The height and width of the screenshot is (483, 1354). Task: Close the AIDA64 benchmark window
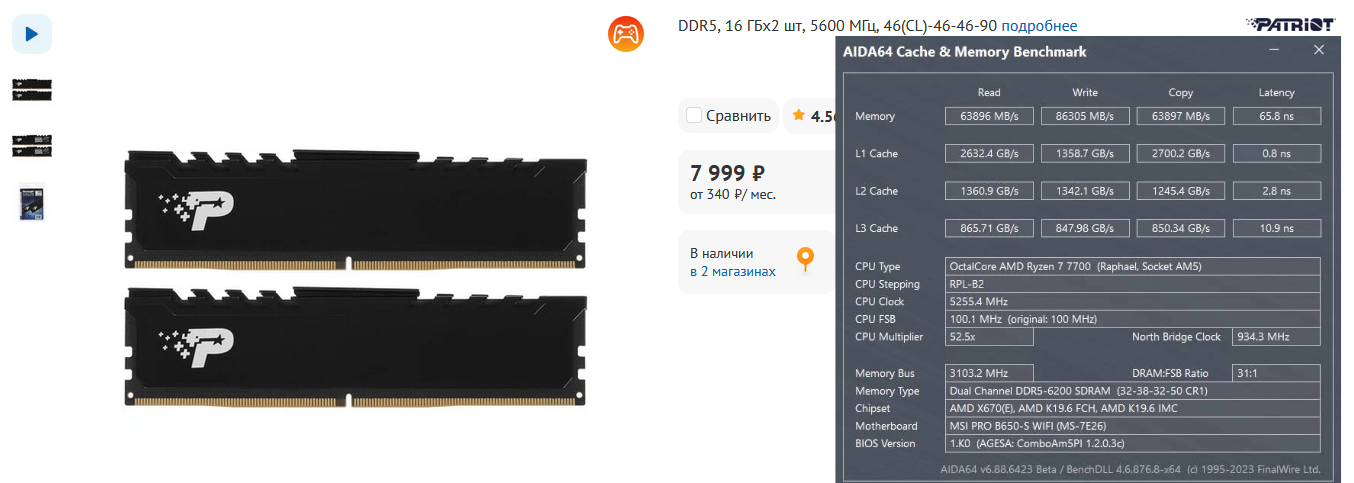tap(1319, 50)
